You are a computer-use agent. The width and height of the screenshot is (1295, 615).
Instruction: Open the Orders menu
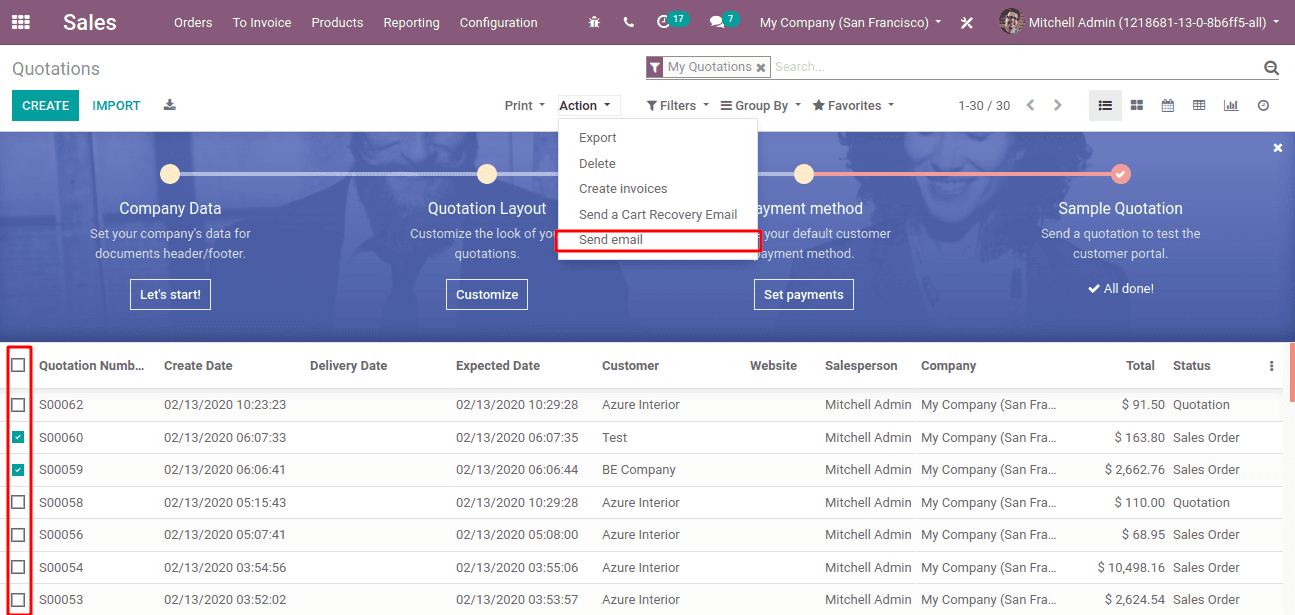[193, 22]
